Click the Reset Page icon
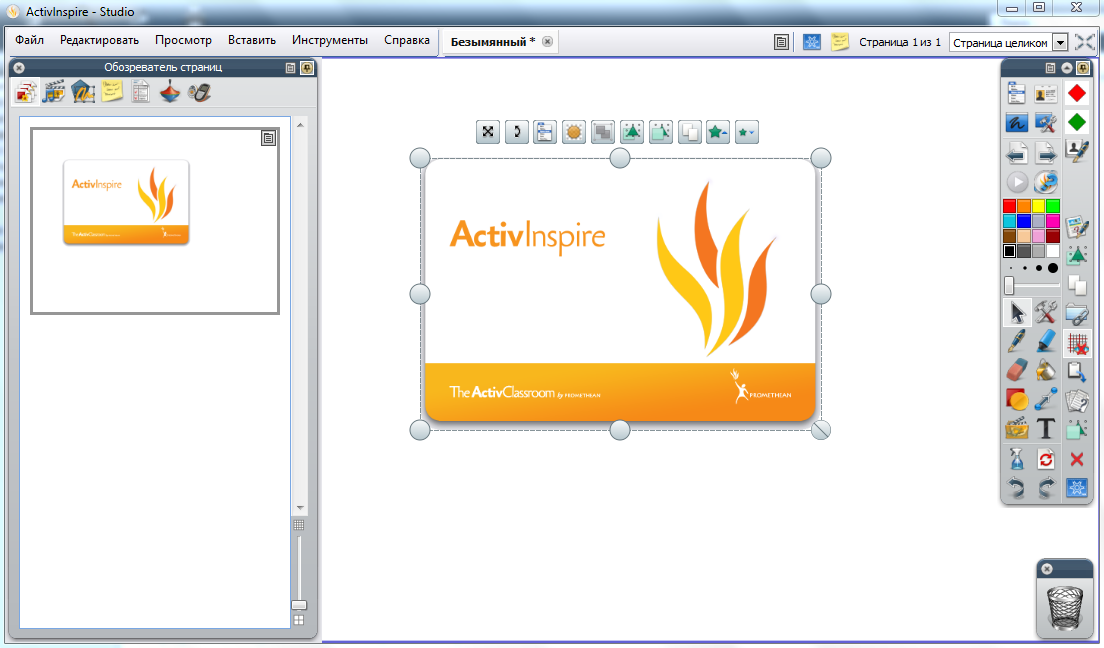 pyautogui.click(x=1046, y=459)
